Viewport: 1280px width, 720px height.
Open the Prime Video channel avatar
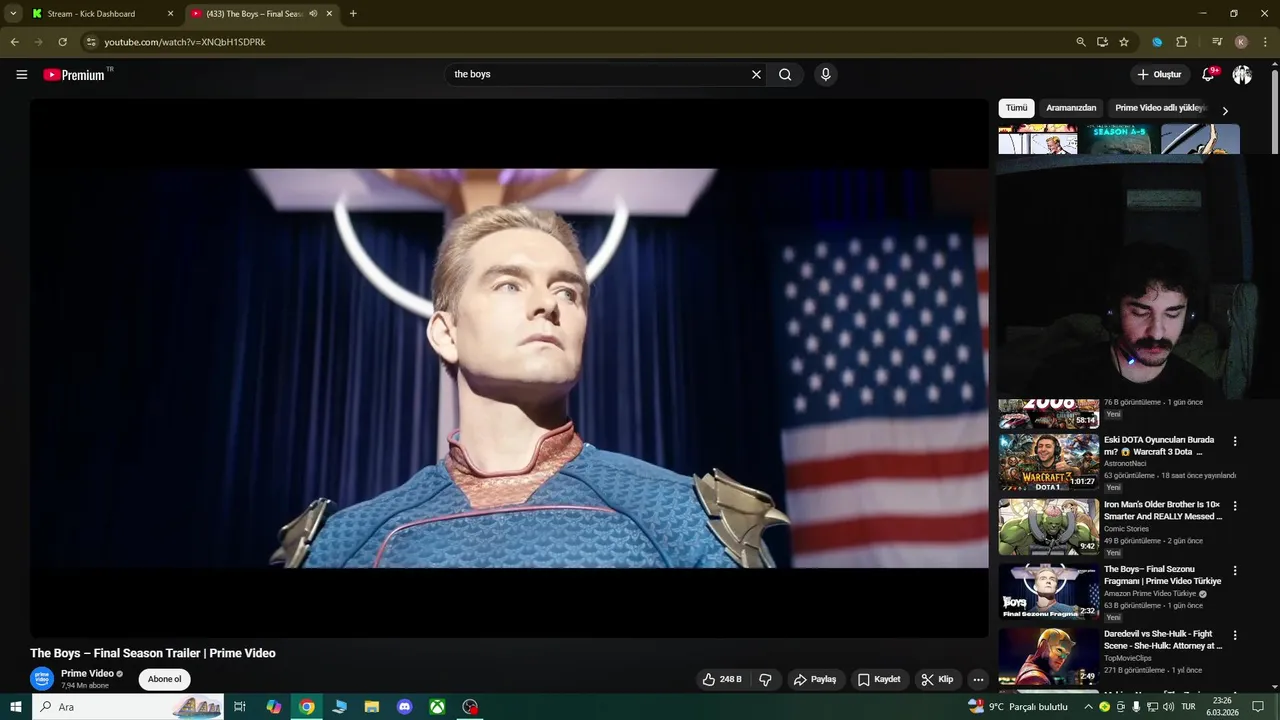click(x=42, y=679)
